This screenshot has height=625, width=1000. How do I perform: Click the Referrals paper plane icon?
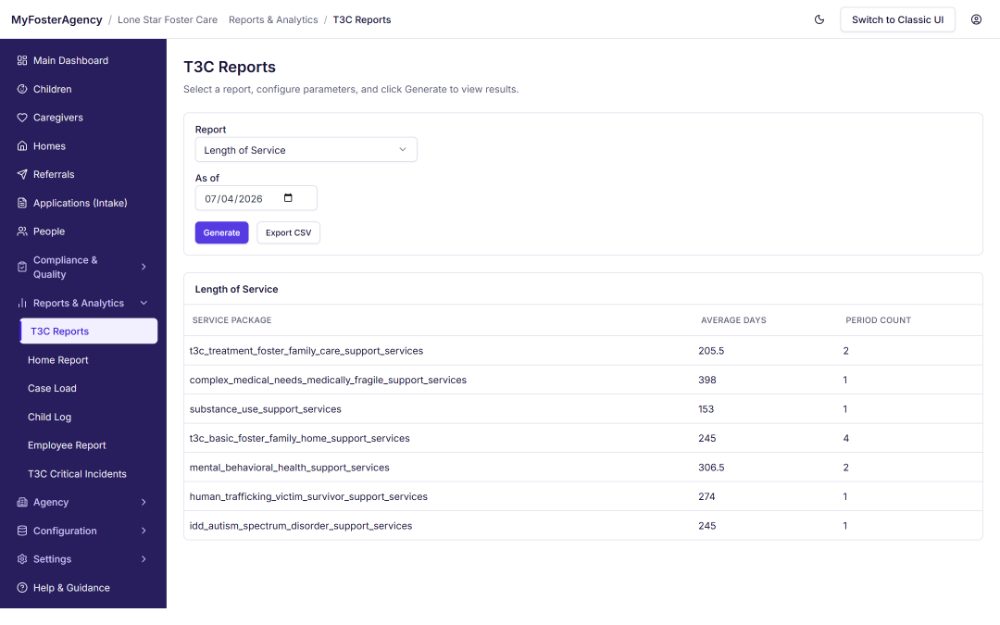pyautogui.click(x=22, y=174)
